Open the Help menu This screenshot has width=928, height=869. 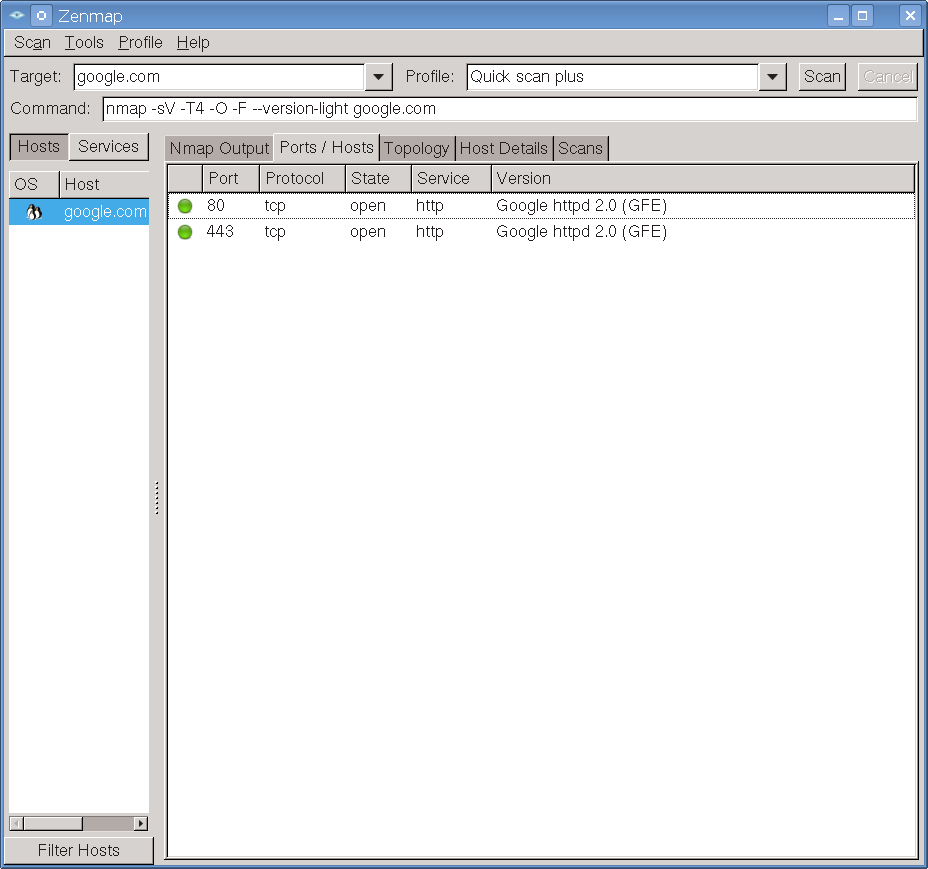click(193, 43)
